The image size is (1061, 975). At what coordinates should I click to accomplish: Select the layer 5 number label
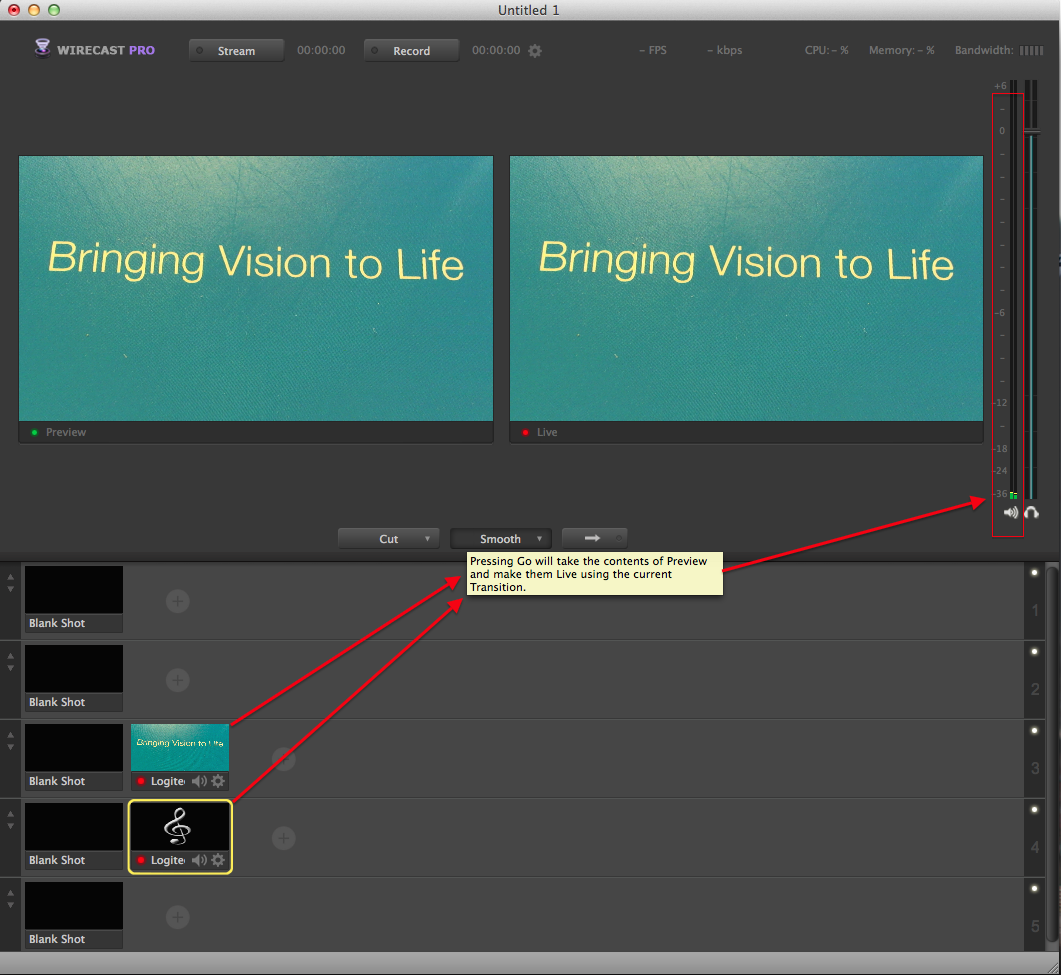point(1036,925)
